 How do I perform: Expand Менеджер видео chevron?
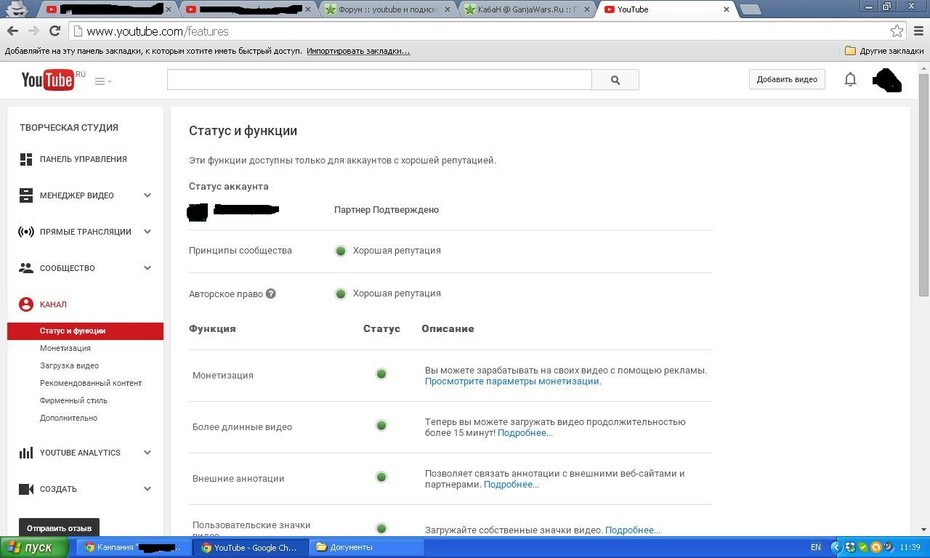point(147,195)
